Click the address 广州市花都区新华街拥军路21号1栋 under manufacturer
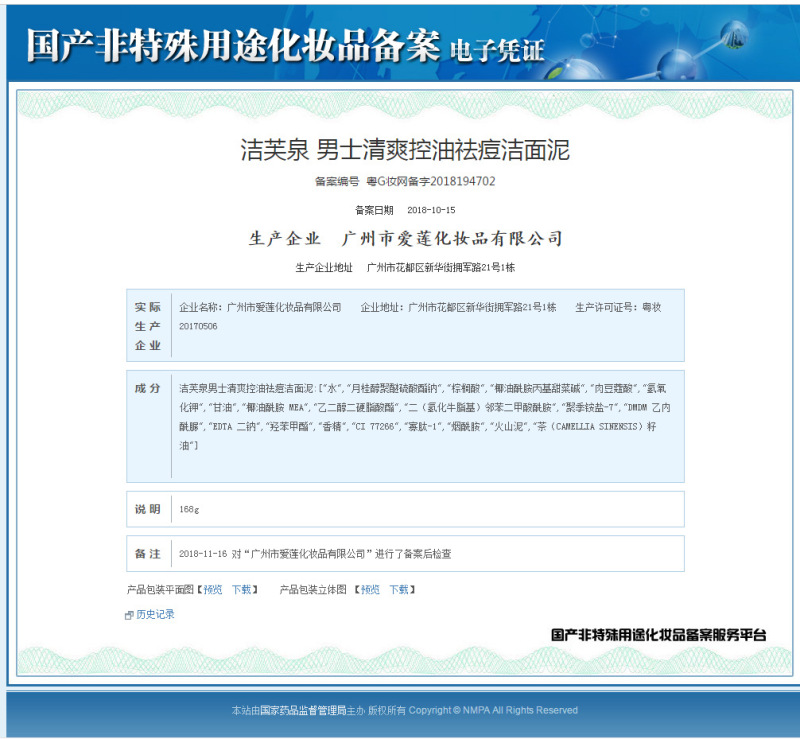This screenshot has height=739, width=800. click(x=441, y=267)
